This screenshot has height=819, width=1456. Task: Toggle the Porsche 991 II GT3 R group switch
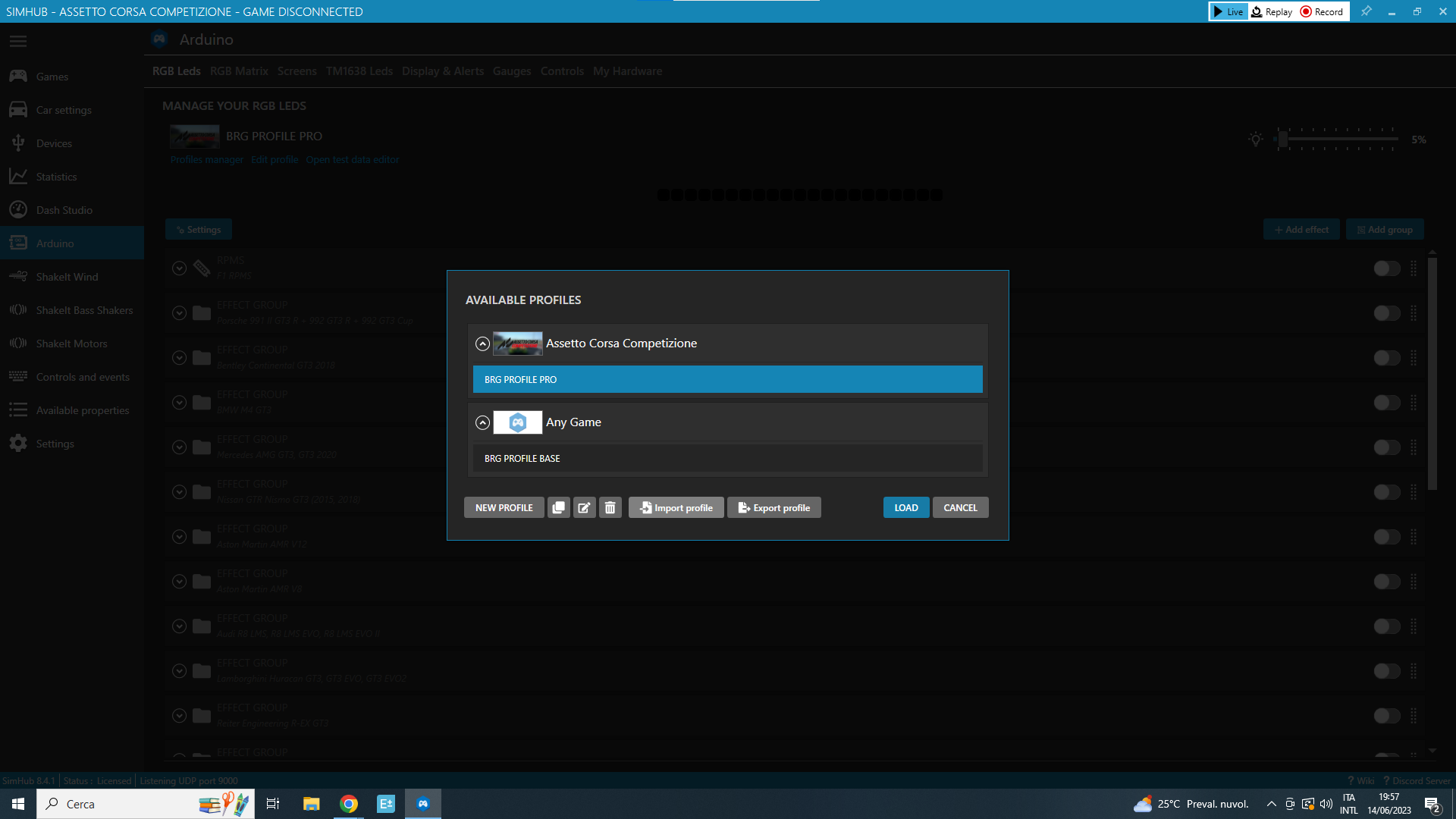click(1387, 313)
